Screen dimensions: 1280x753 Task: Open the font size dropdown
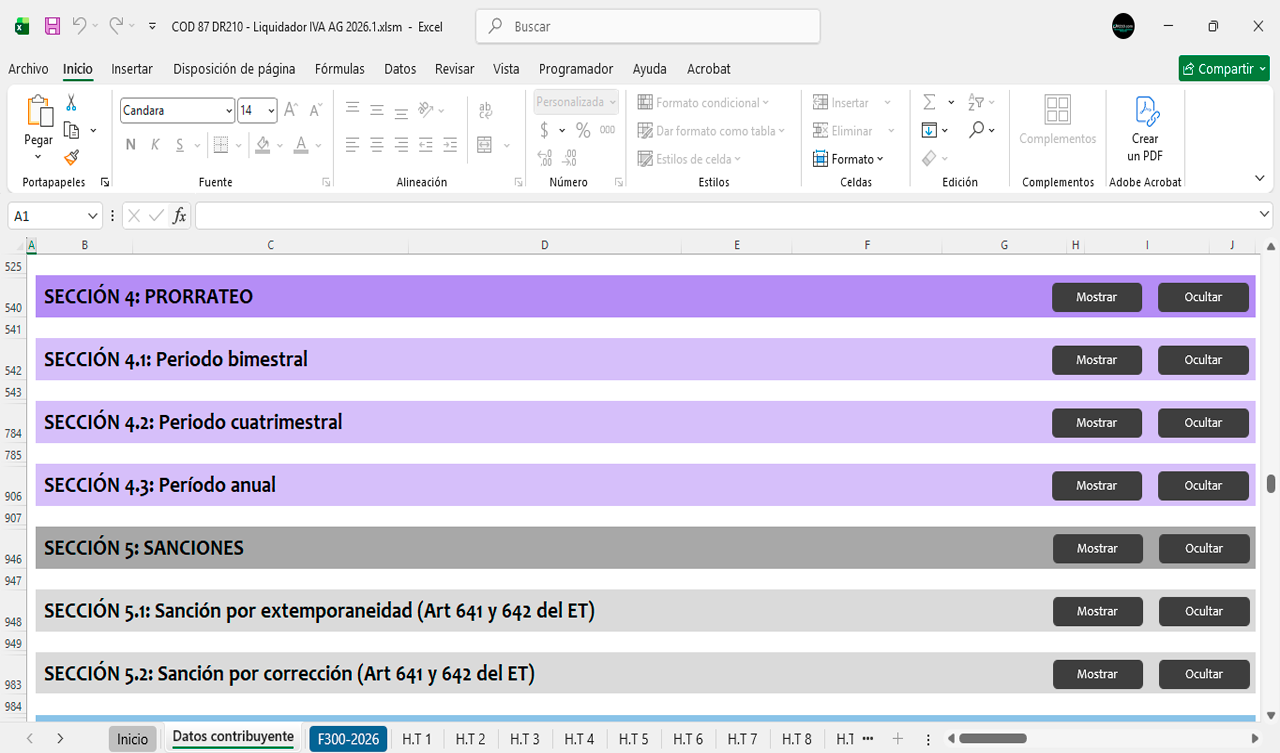pyautogui.click(x=271, y=110)
